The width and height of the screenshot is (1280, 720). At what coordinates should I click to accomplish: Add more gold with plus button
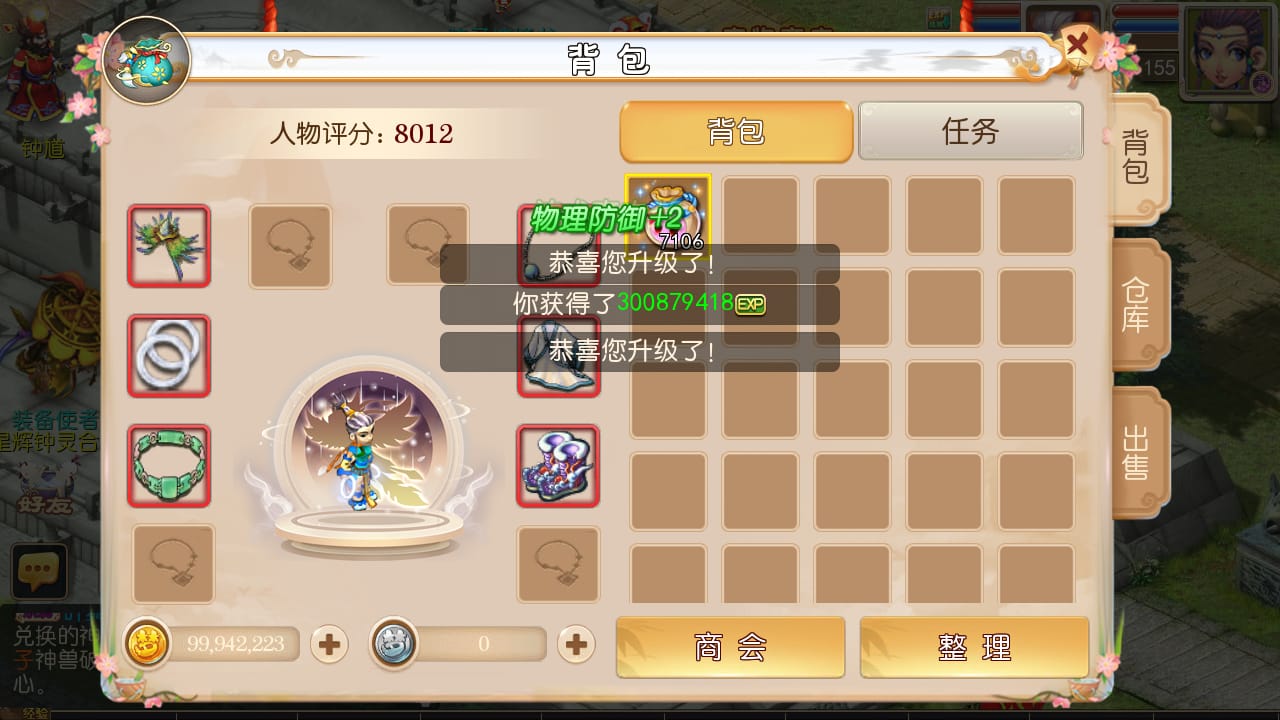[329, 645]
